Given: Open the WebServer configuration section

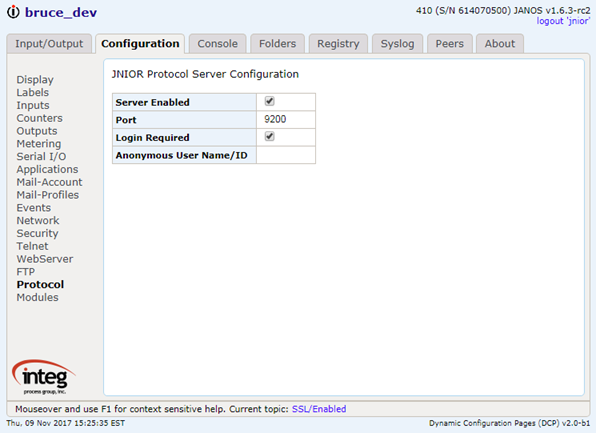Looking at the screenshot, I should point(45,259).
